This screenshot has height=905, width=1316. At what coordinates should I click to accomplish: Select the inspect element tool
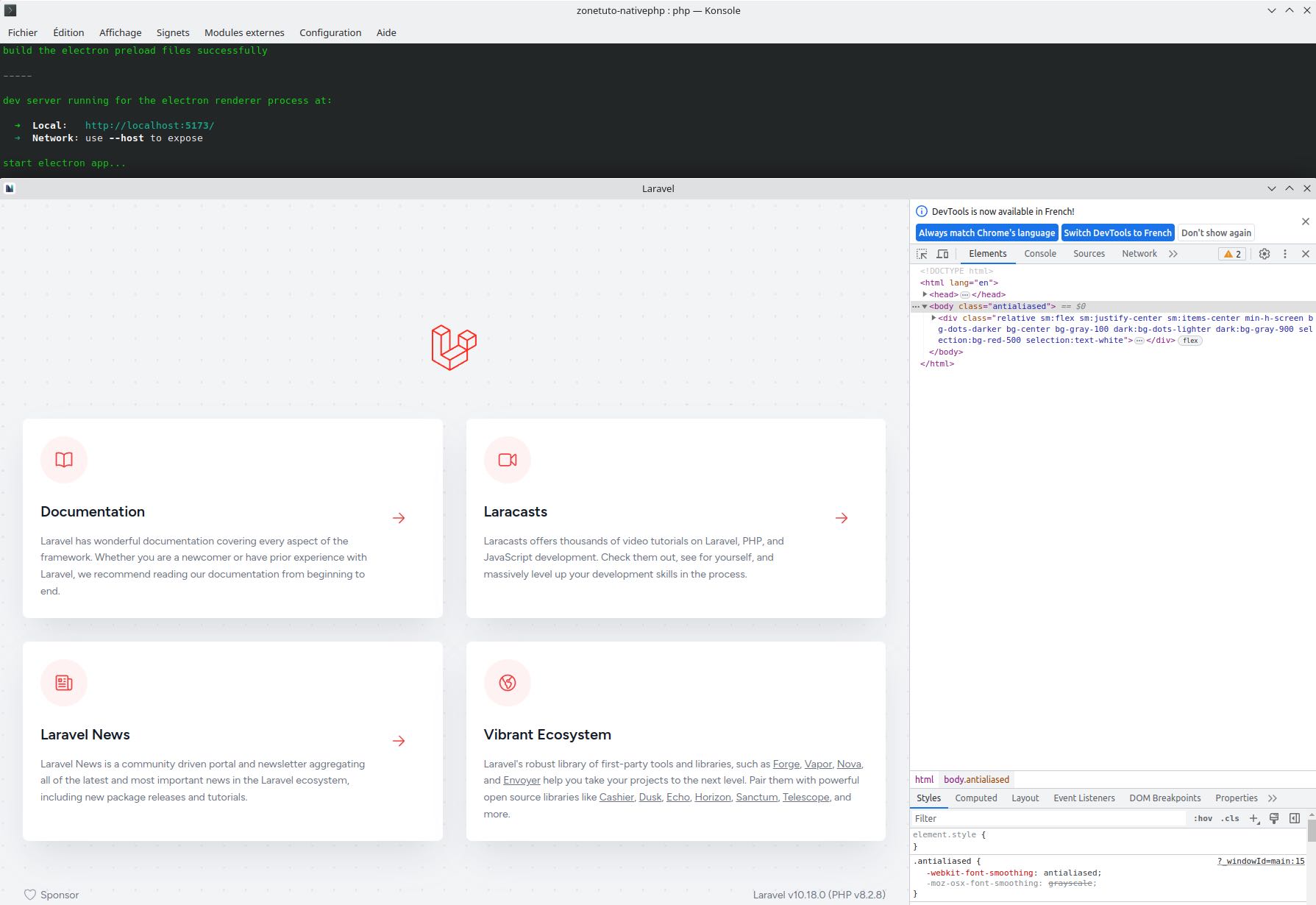(x=922, y=254)
